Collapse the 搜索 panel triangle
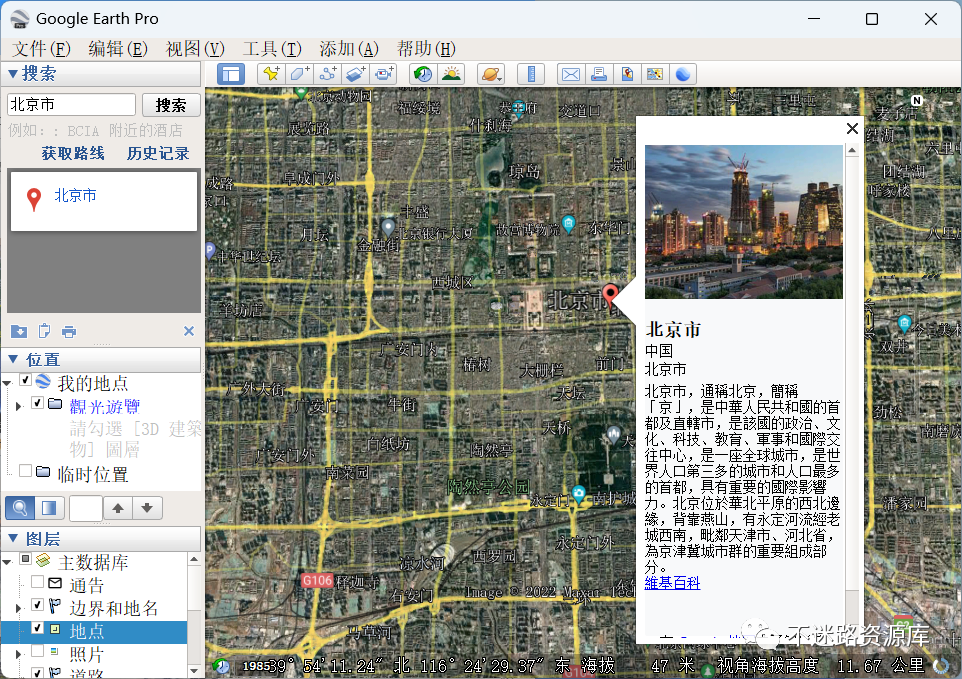This screenshot has height=679, width=962. tap(12, 74)
